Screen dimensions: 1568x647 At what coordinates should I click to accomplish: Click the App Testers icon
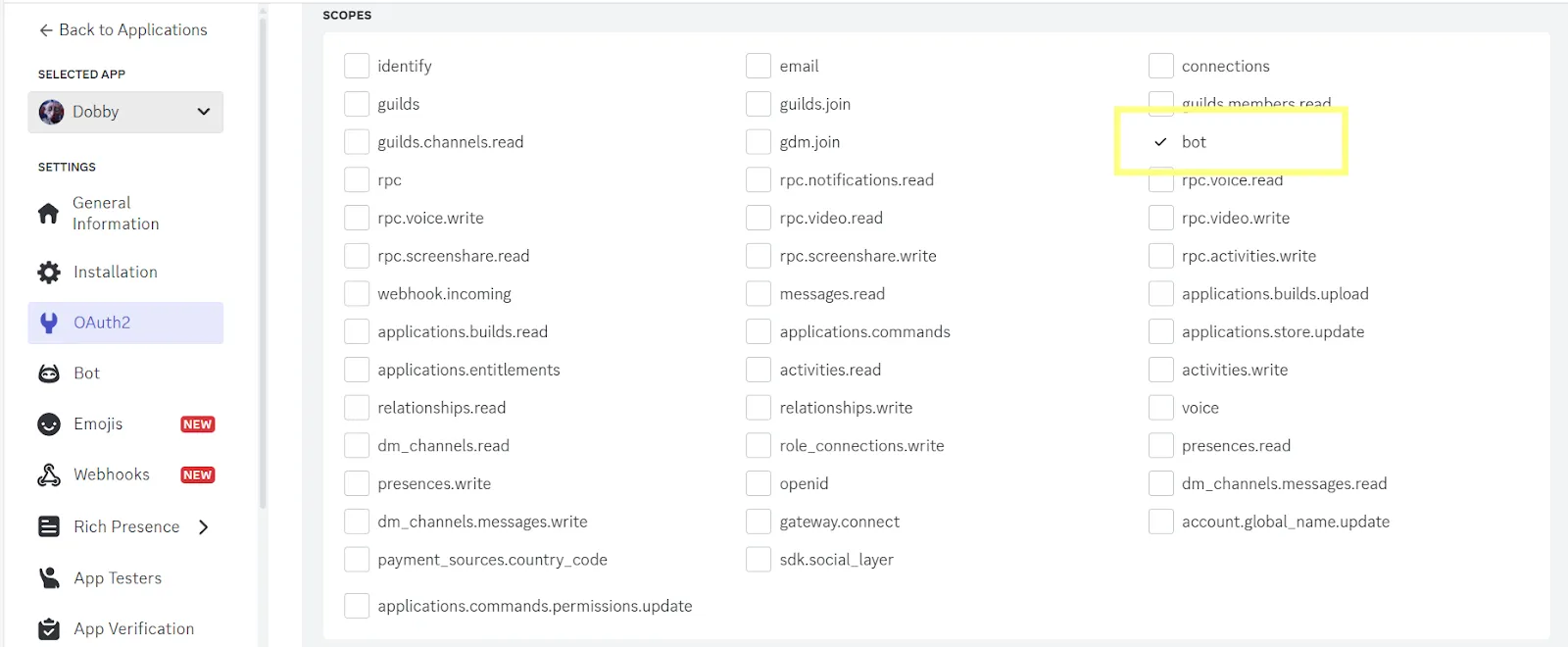pos(48,578)
